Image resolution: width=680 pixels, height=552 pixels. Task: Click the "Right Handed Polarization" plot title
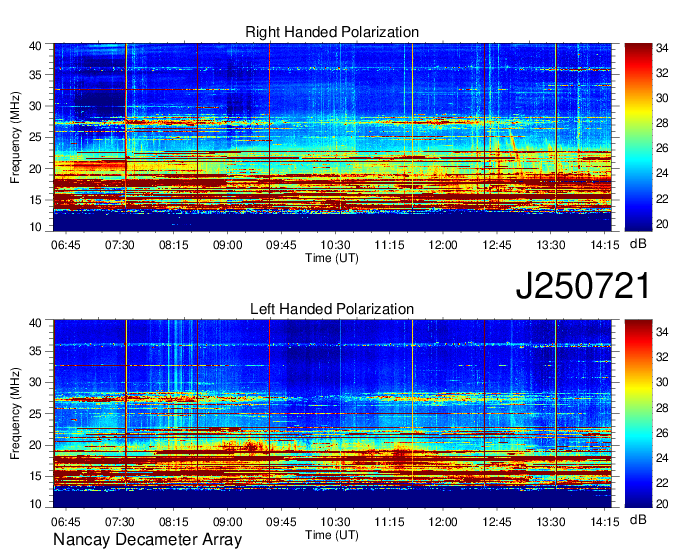point(332,32)
